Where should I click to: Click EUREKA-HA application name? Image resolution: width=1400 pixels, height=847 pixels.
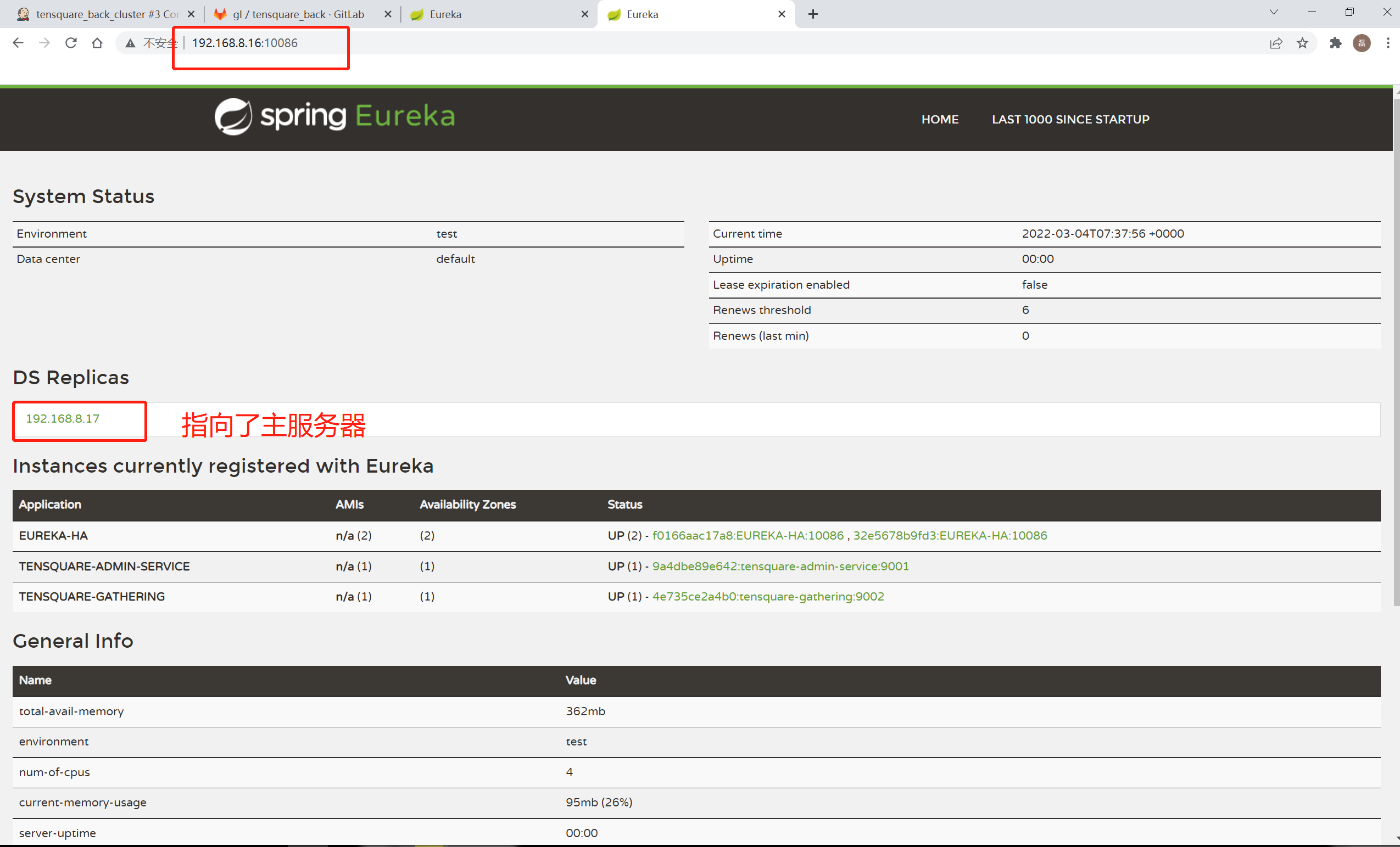(x=53, y=535)
